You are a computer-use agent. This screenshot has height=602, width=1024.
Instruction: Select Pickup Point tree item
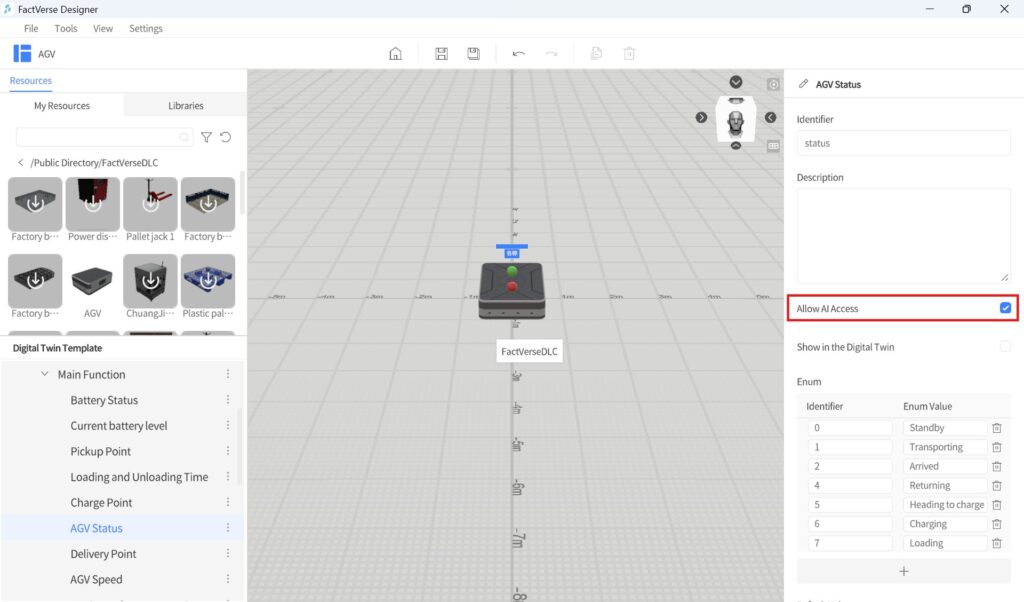pos(101,451)
